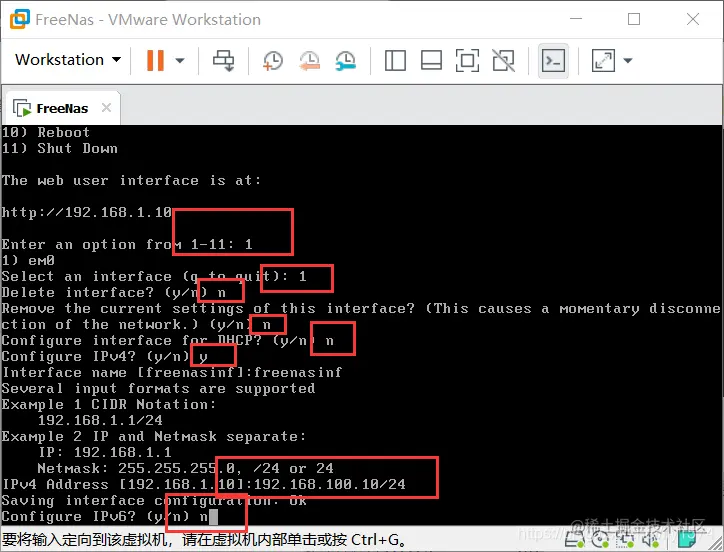This screenshot has height=552, width=724.
Task: Maximize the VMware Workstation window
Action: pos(634,19)
